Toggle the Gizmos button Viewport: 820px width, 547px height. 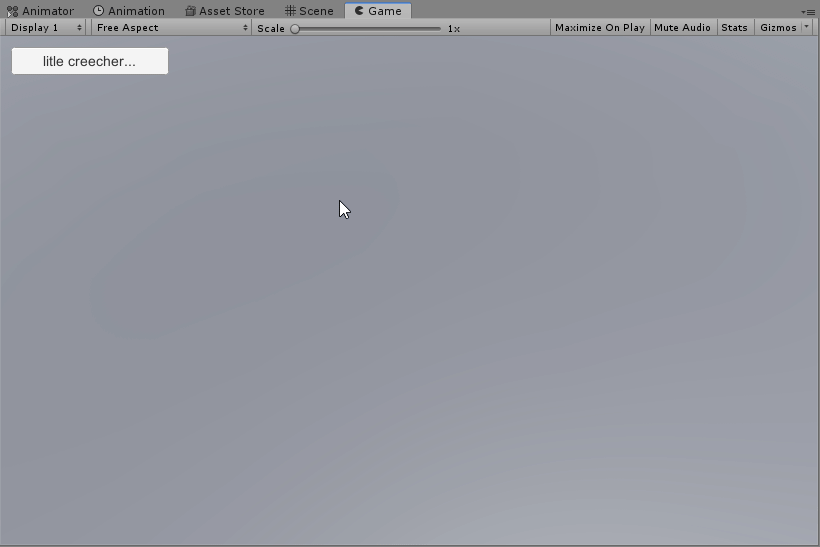pyautogui.click(x=778, y=28)
